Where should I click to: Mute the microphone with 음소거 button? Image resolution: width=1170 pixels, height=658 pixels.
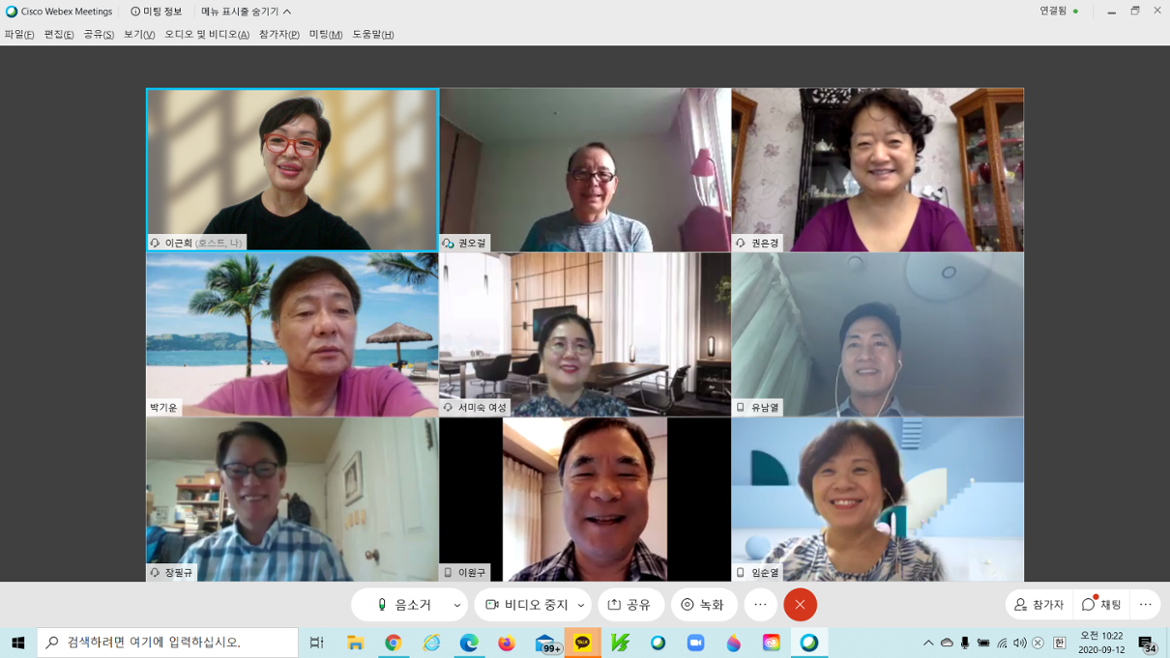tap(403, 605)
